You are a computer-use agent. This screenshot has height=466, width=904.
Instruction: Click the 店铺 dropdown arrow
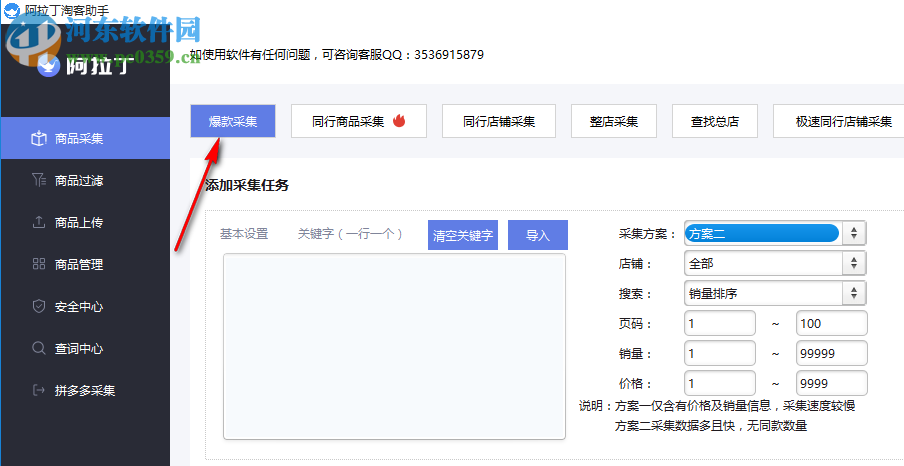click(854, 264)
